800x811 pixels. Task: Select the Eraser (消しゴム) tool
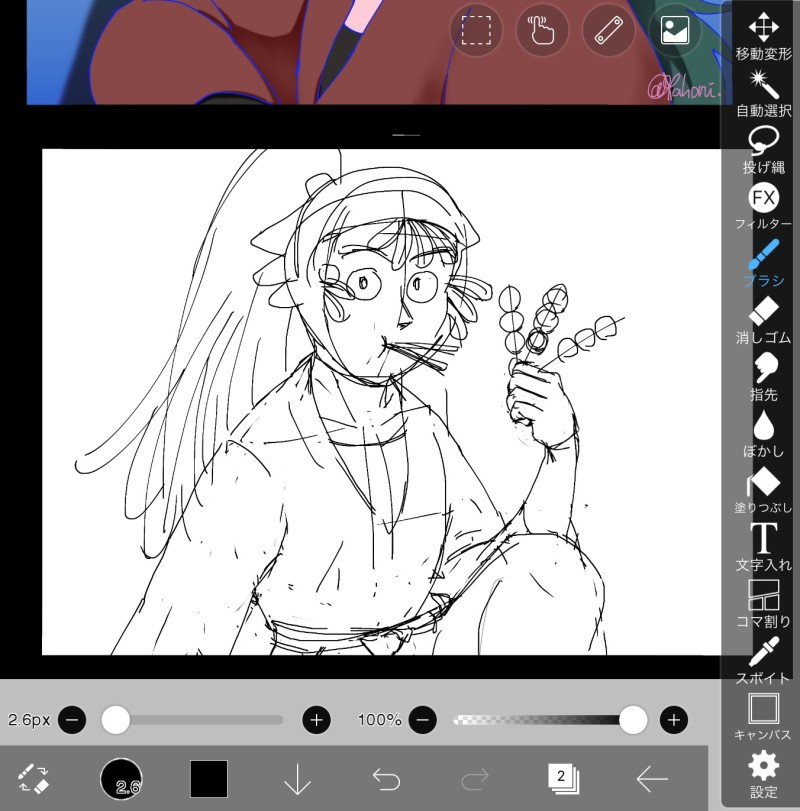[763, 321]
